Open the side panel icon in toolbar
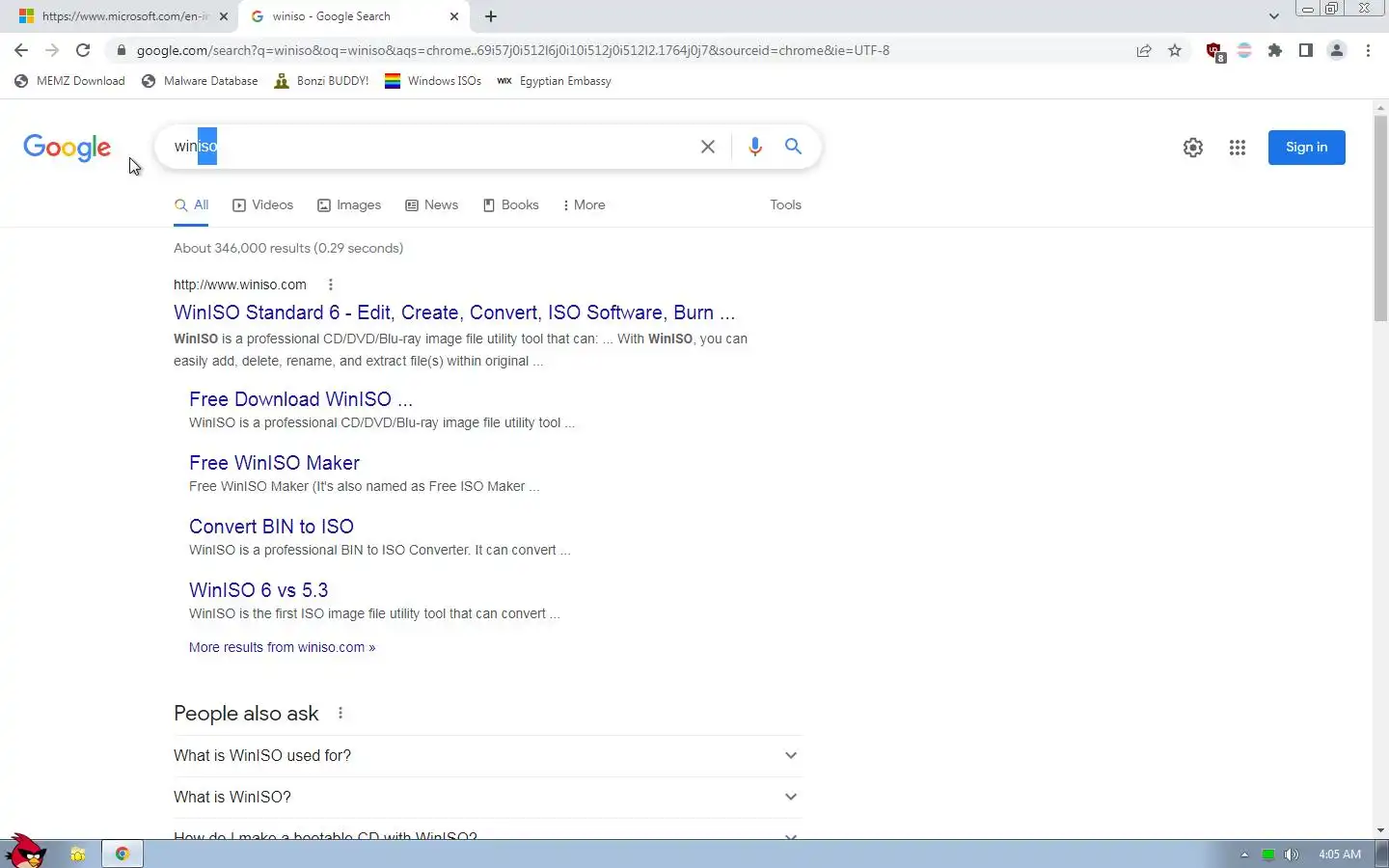This screenshot has width=1389, height=868. pos(1306,50)
